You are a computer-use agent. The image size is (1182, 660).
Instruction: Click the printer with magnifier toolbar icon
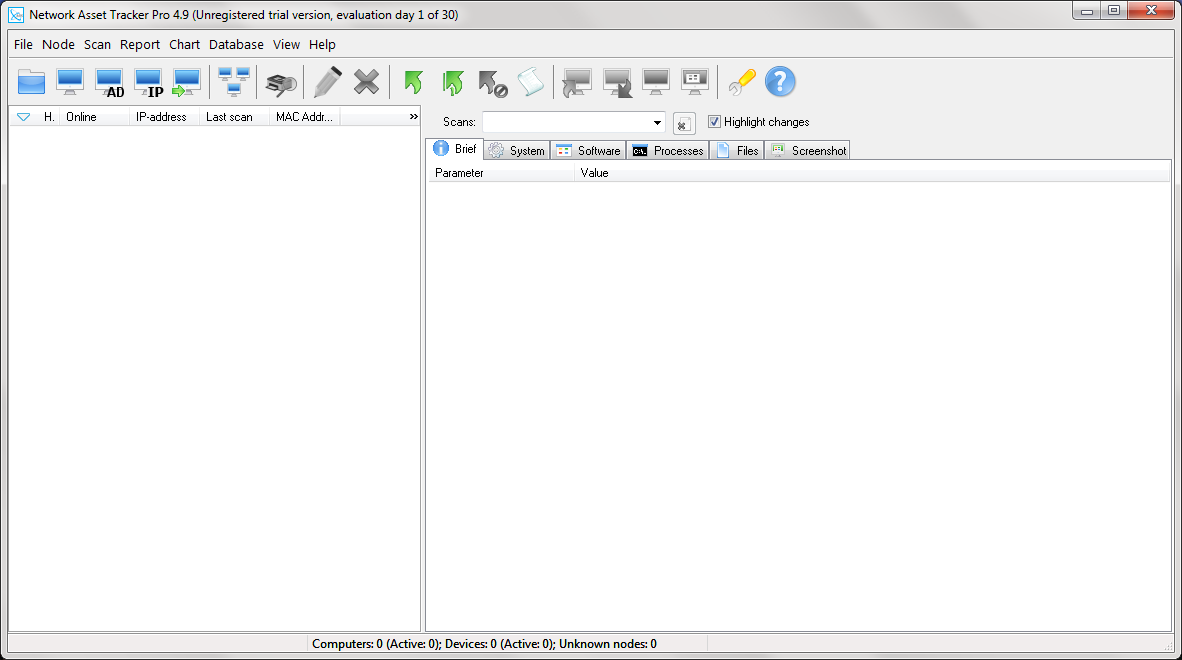(280, 83)
